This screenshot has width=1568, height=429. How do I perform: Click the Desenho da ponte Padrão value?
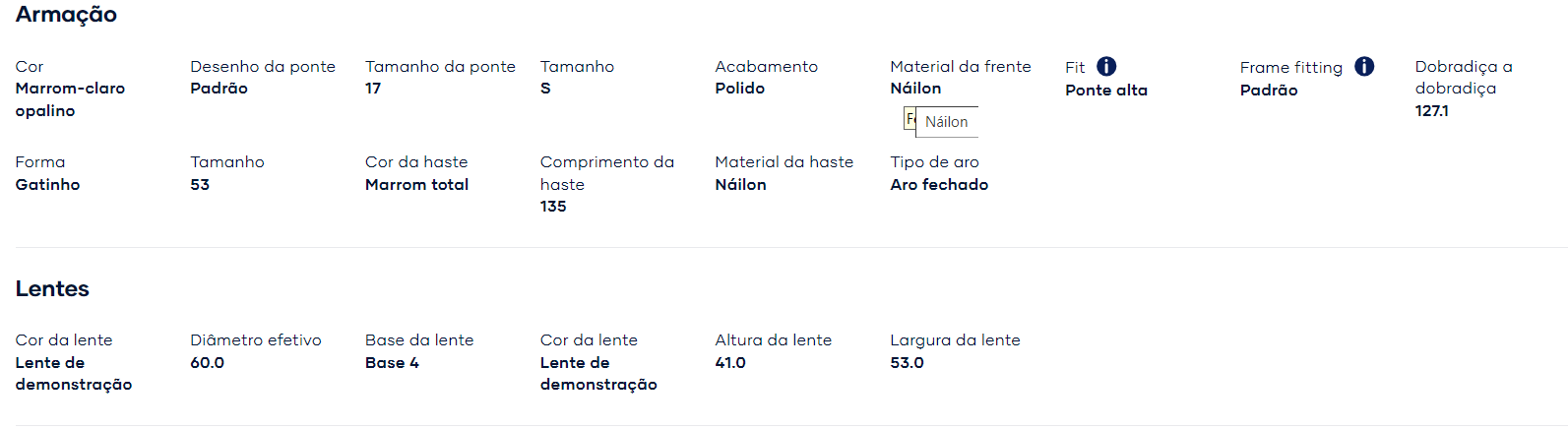click(x=219, y=88)
